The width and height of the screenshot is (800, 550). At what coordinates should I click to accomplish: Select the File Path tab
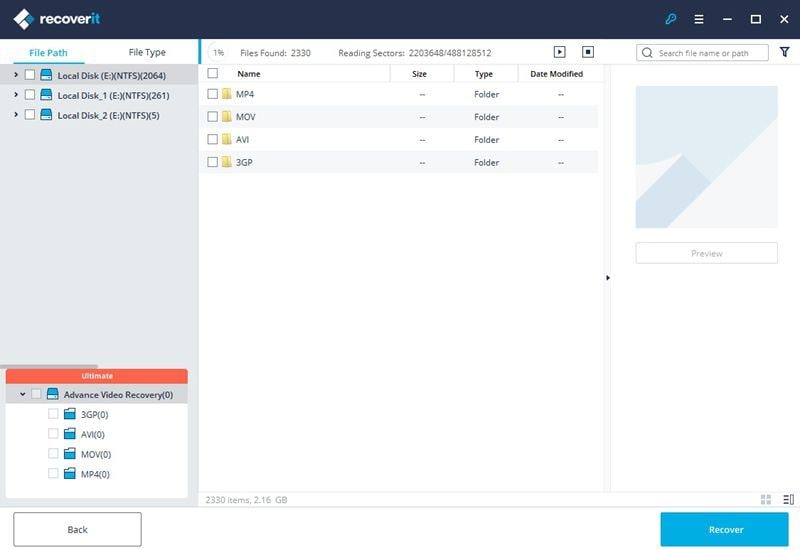[x=48, y=53]
